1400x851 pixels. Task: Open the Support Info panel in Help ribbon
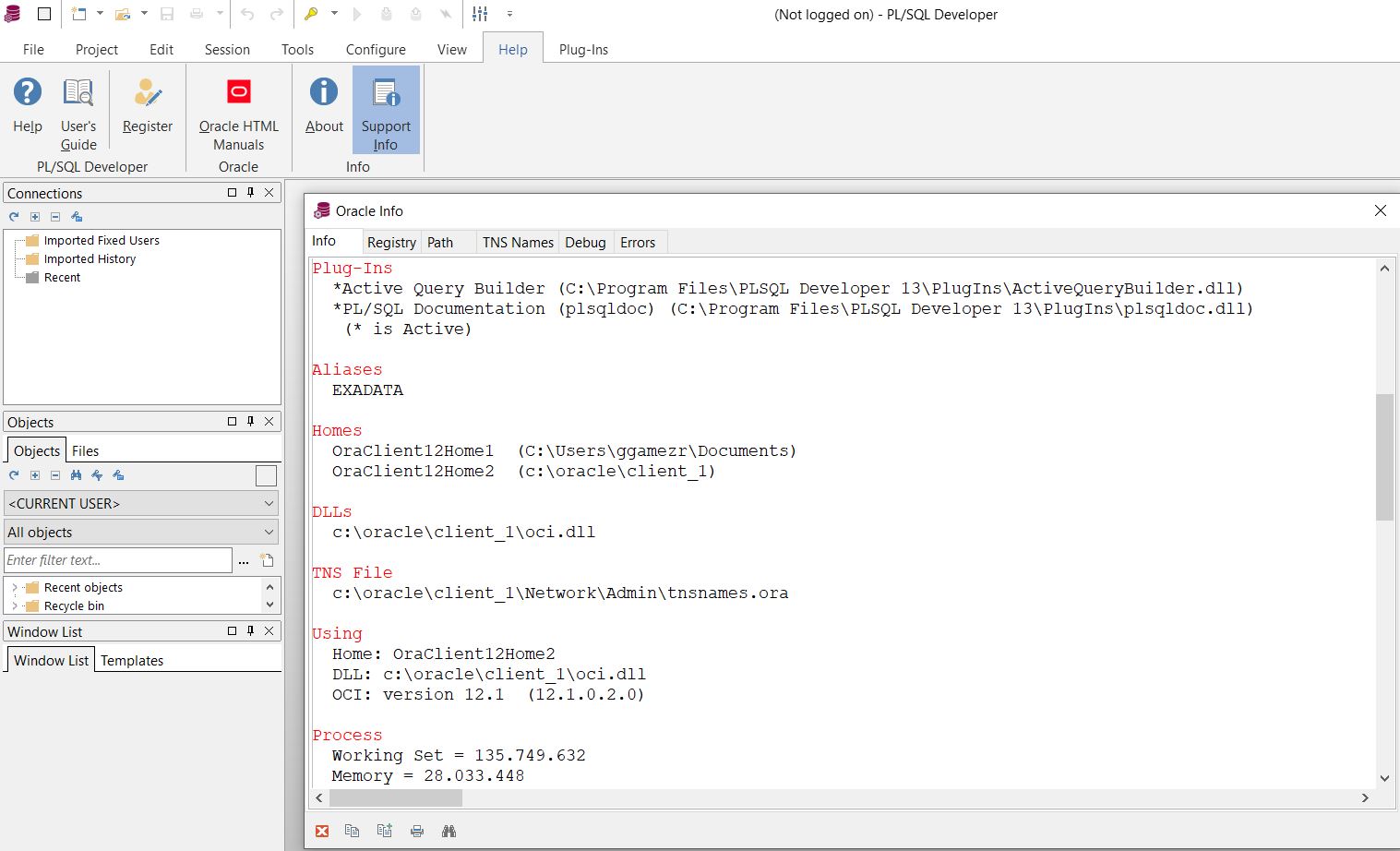tap(386, 109)
